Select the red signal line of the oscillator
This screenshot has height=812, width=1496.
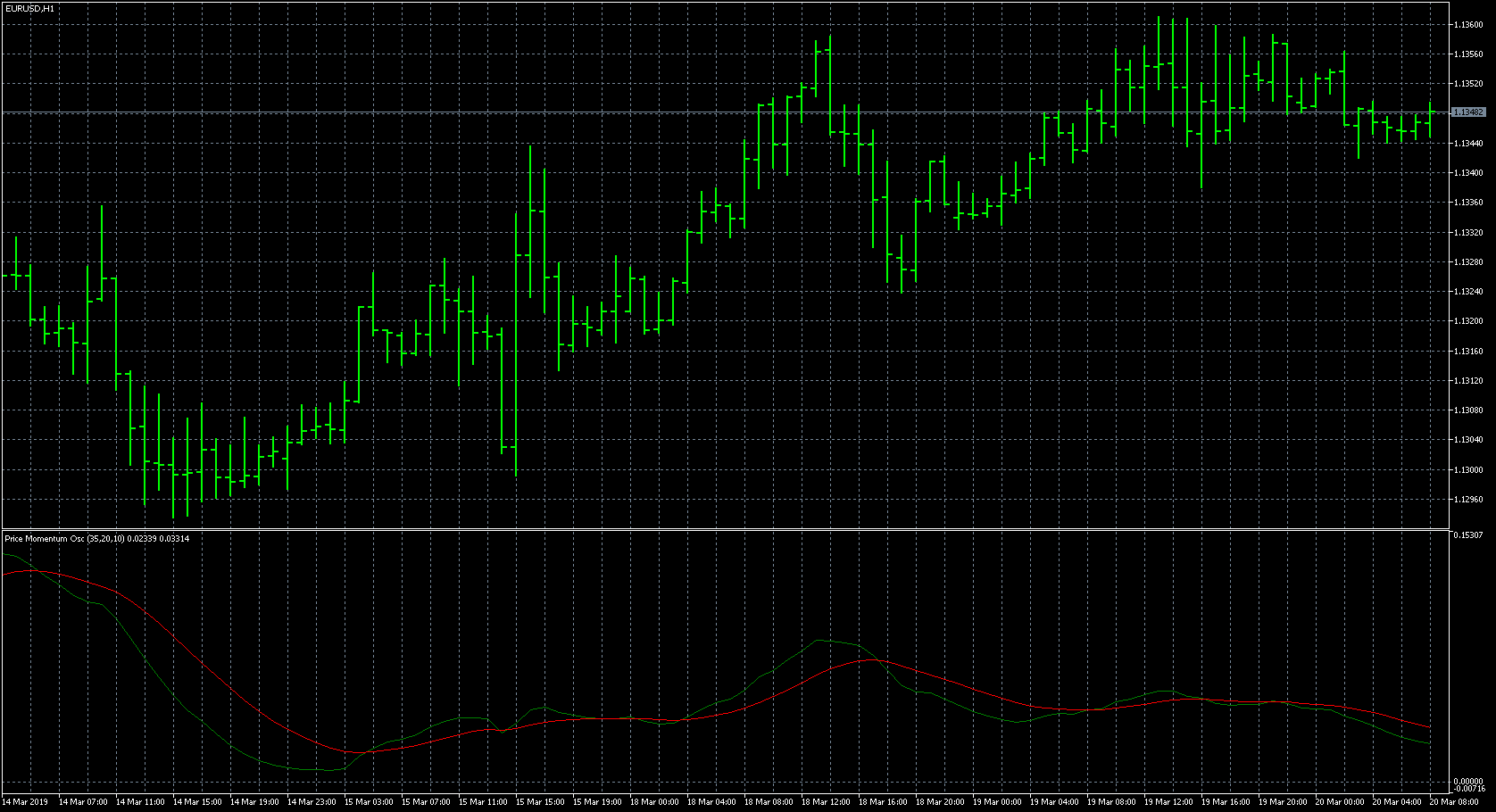point(866,662)
